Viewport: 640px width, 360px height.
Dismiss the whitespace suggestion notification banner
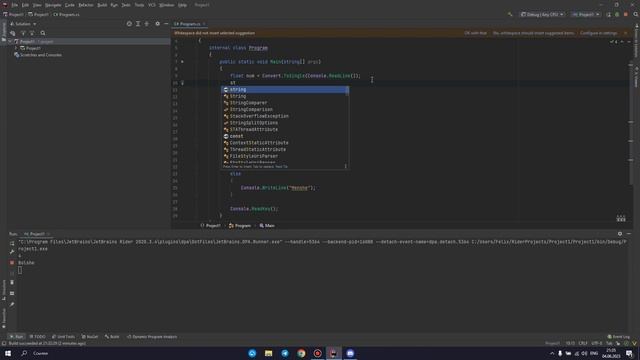pos(625,33)
